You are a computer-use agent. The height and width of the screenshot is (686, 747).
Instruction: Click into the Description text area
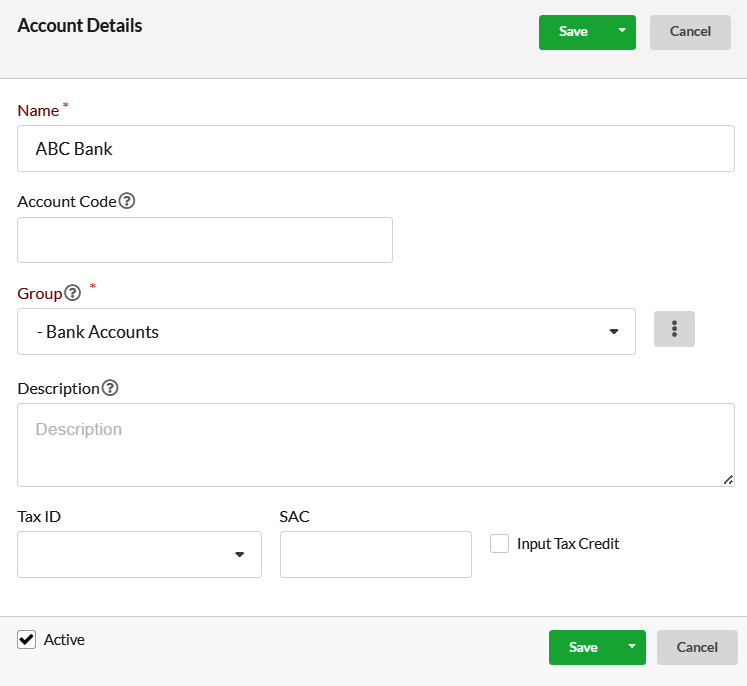(376, 445)
